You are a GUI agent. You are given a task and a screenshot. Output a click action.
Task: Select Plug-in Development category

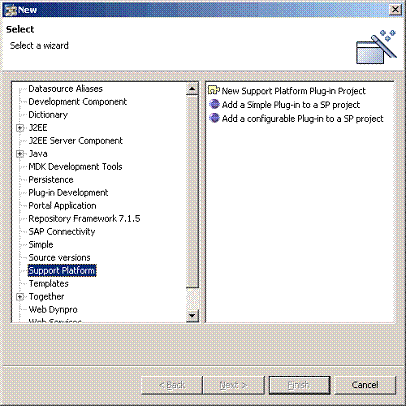pyautogui.click(x=68, y=193)
